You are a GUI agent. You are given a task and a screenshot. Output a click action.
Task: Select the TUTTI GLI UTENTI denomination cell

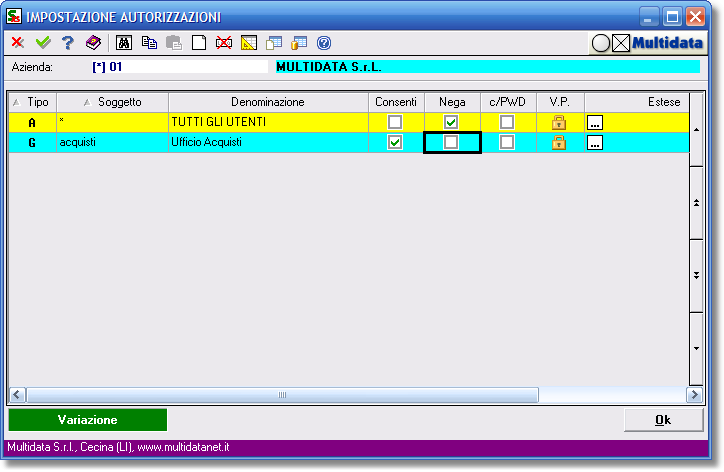click(x=268, y=122)
